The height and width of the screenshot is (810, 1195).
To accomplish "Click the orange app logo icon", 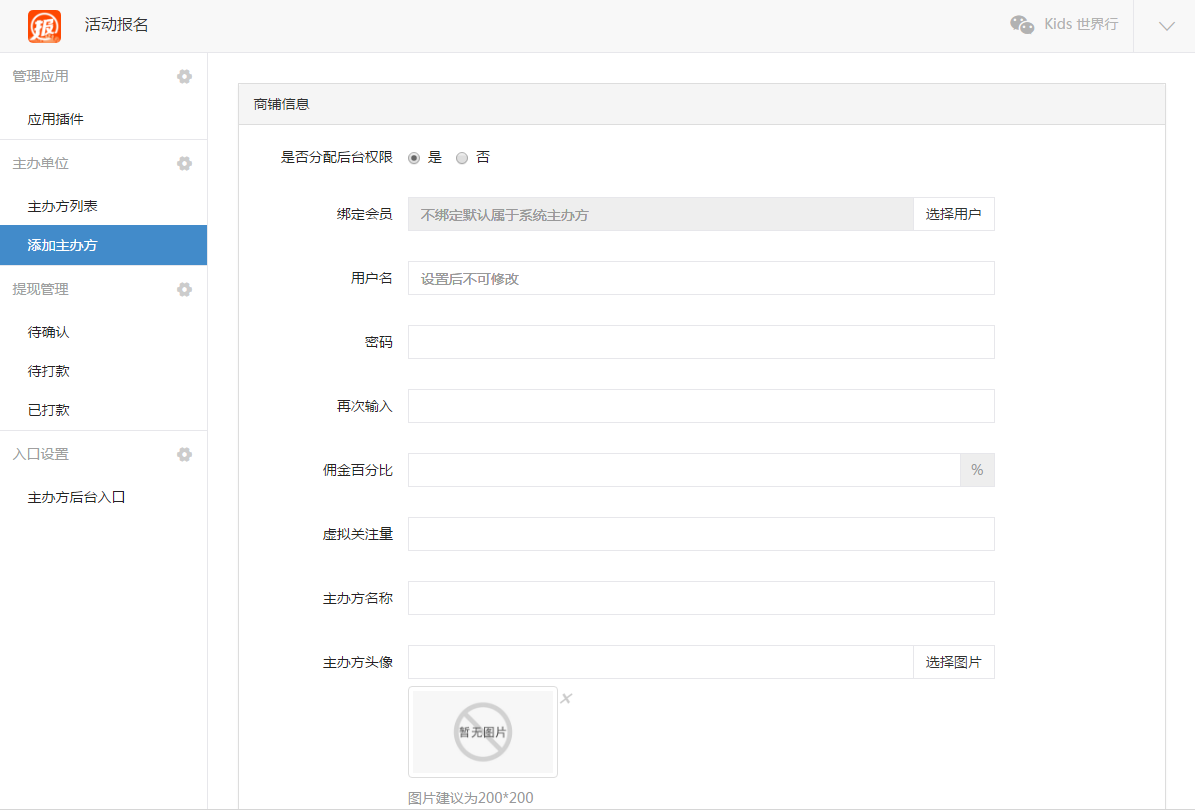I will 44,26.
